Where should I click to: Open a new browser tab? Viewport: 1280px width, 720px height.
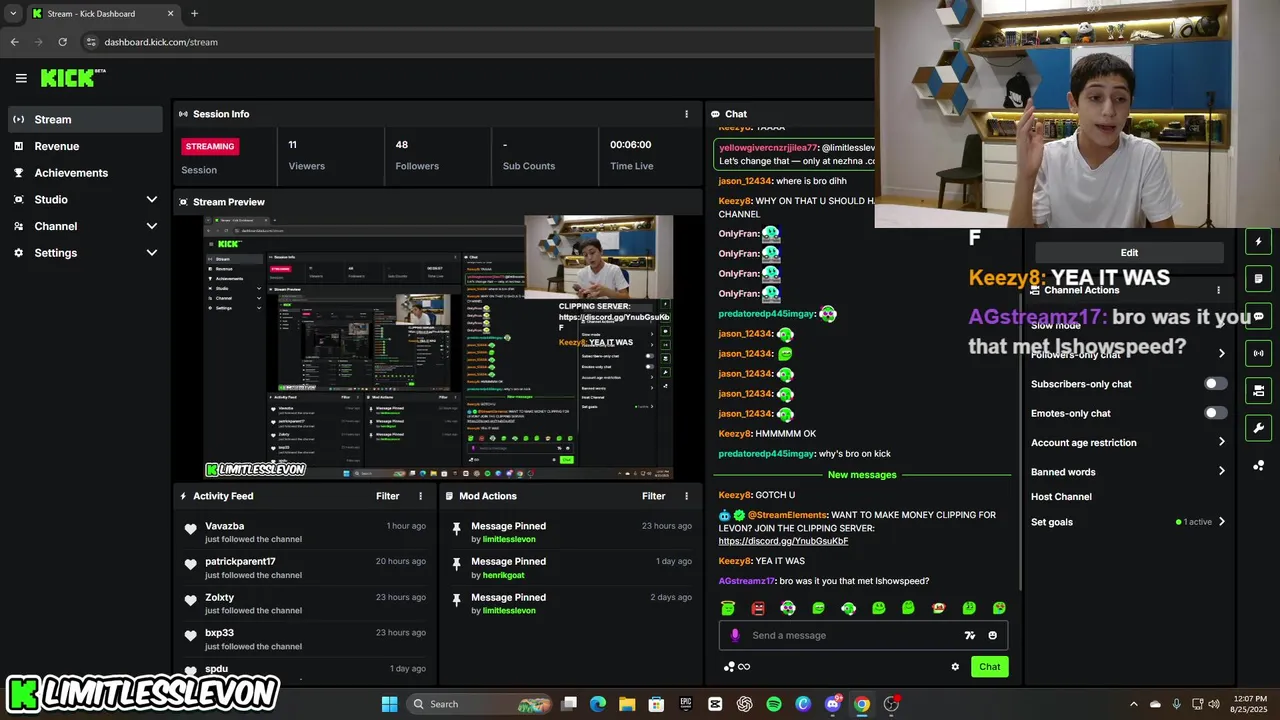pos(194,14)
